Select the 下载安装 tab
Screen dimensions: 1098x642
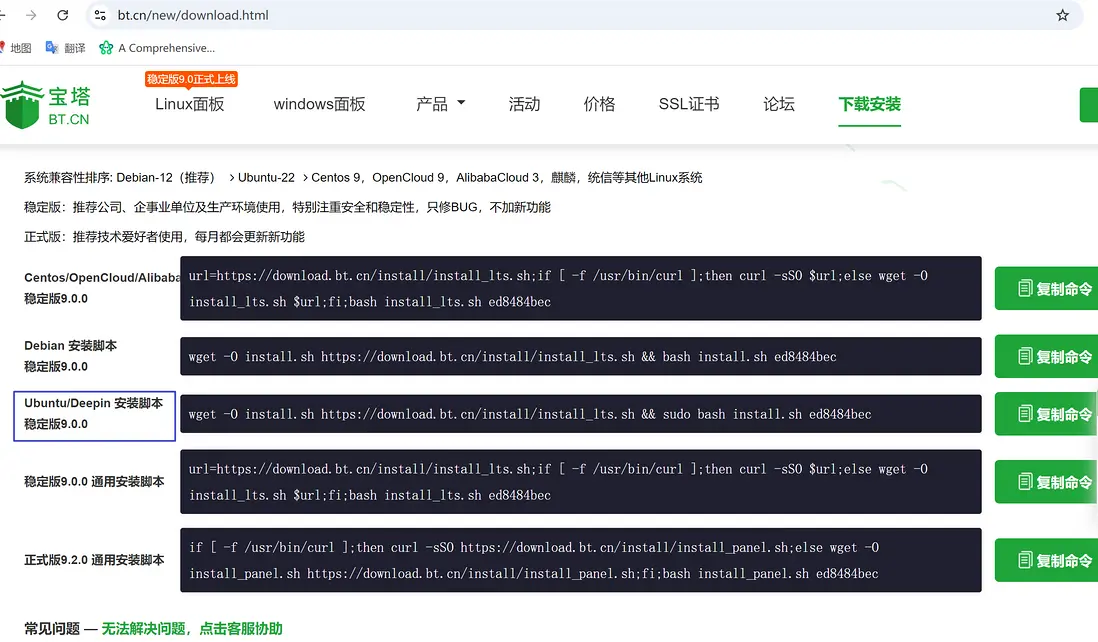tap(869, 104)
